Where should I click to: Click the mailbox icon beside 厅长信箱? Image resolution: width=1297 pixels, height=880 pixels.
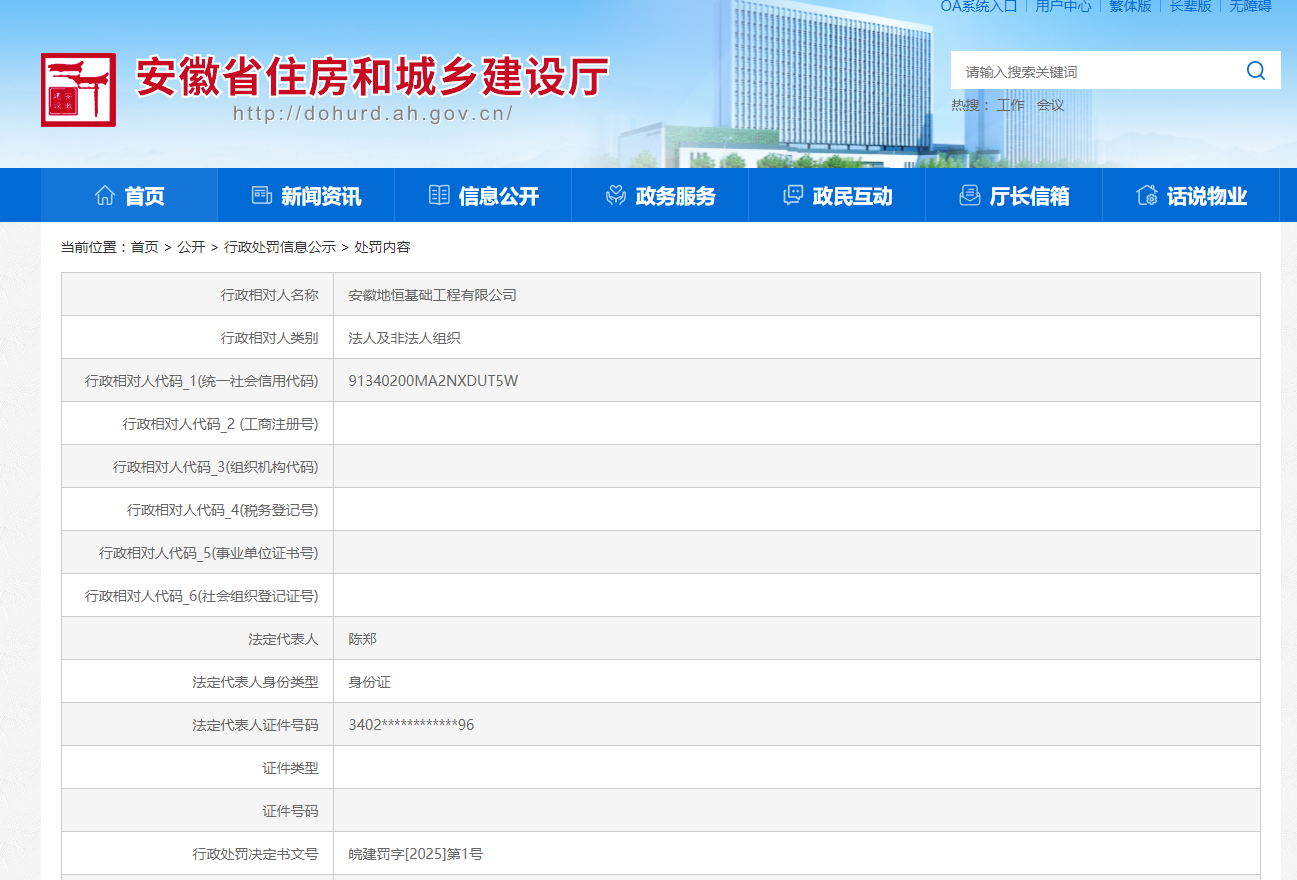(x=969, y=196)
